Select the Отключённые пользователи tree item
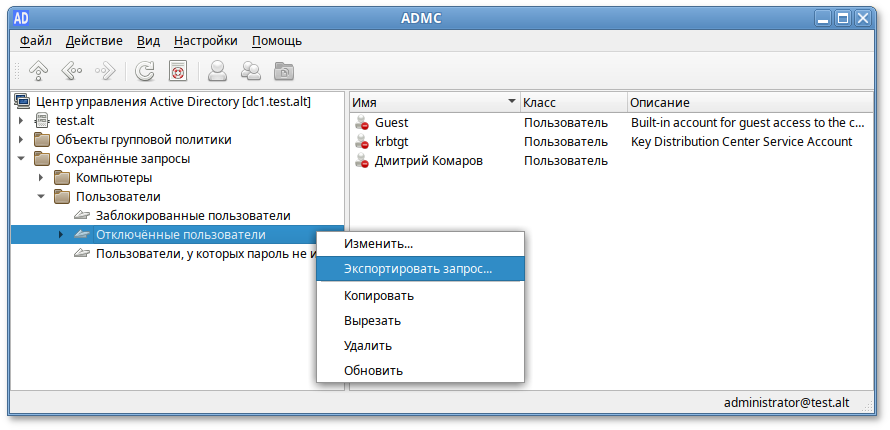Image resolution: width=890 pixels, height=430 pixels. (180, 235)
